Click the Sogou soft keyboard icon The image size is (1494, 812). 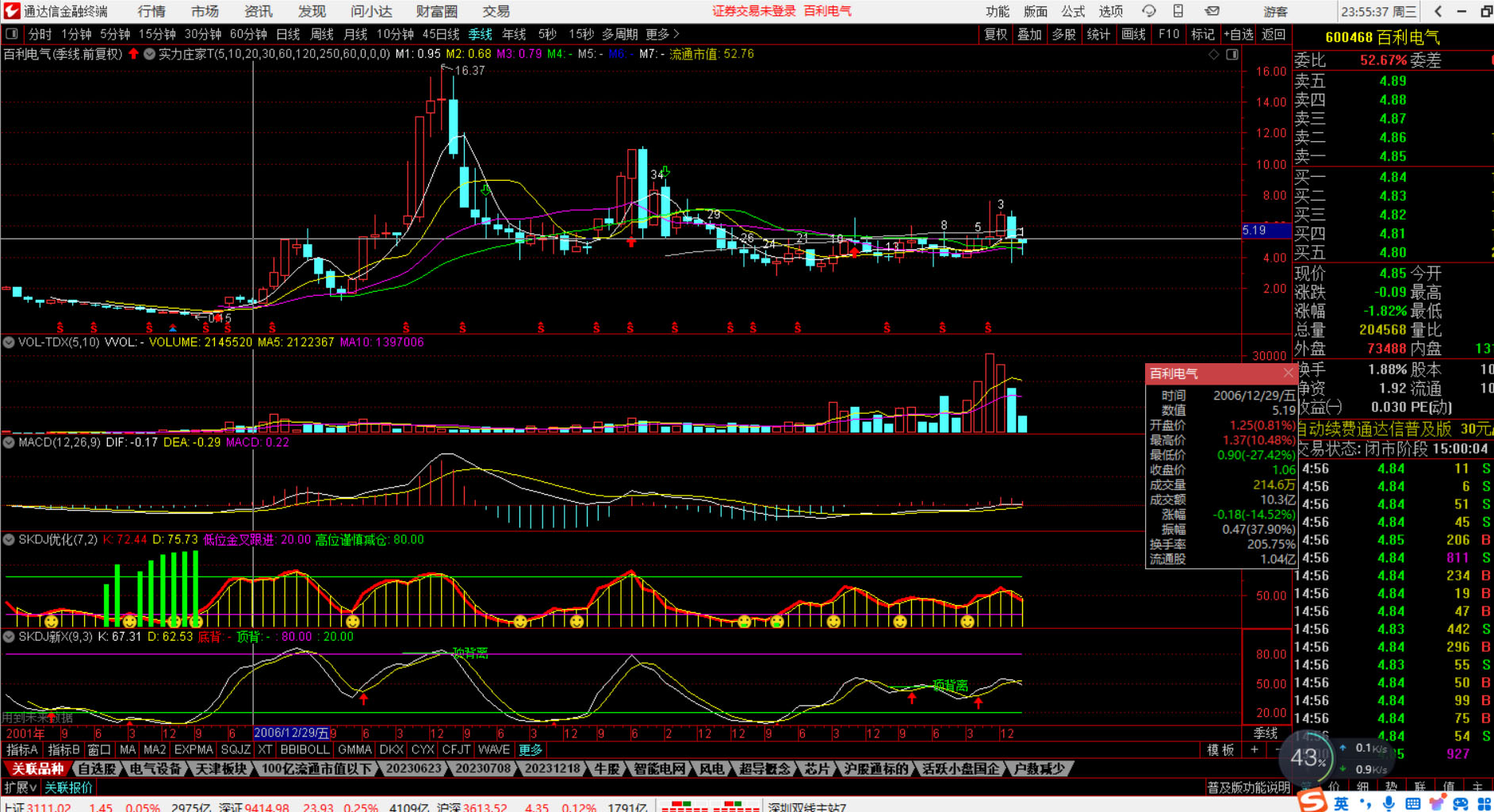coord(1412,803)
